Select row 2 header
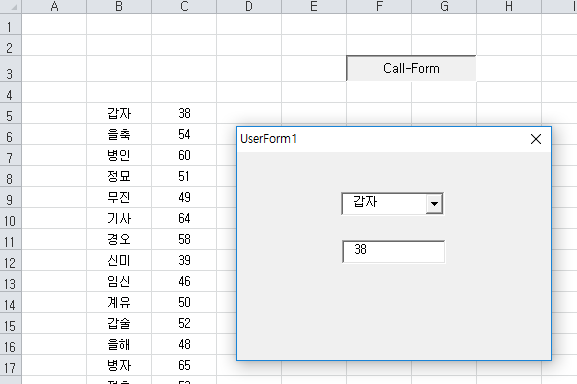The width and height of the screenshot is (577, 384). click(10, 45)
